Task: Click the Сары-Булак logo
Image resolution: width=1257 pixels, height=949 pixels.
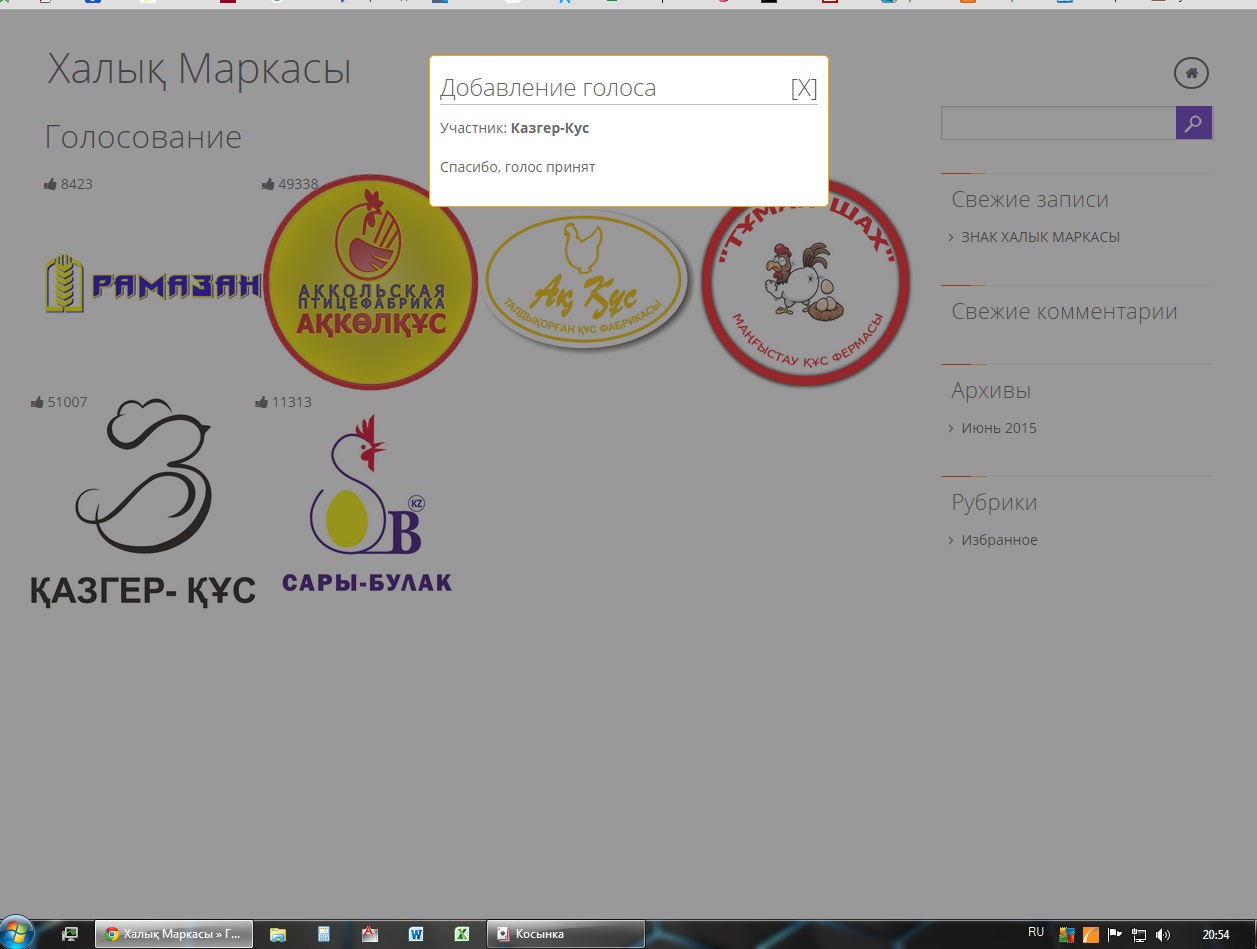Action: pyautogui.click(x=366, y=503)
